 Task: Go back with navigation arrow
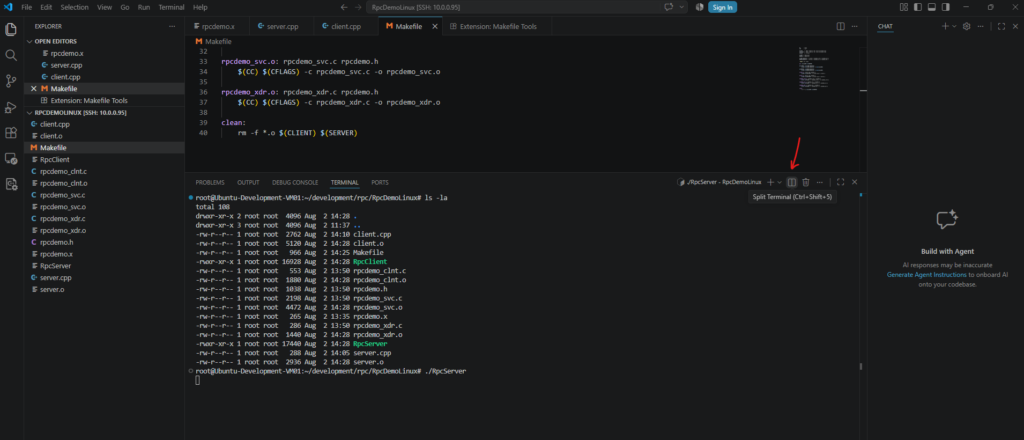344,7
